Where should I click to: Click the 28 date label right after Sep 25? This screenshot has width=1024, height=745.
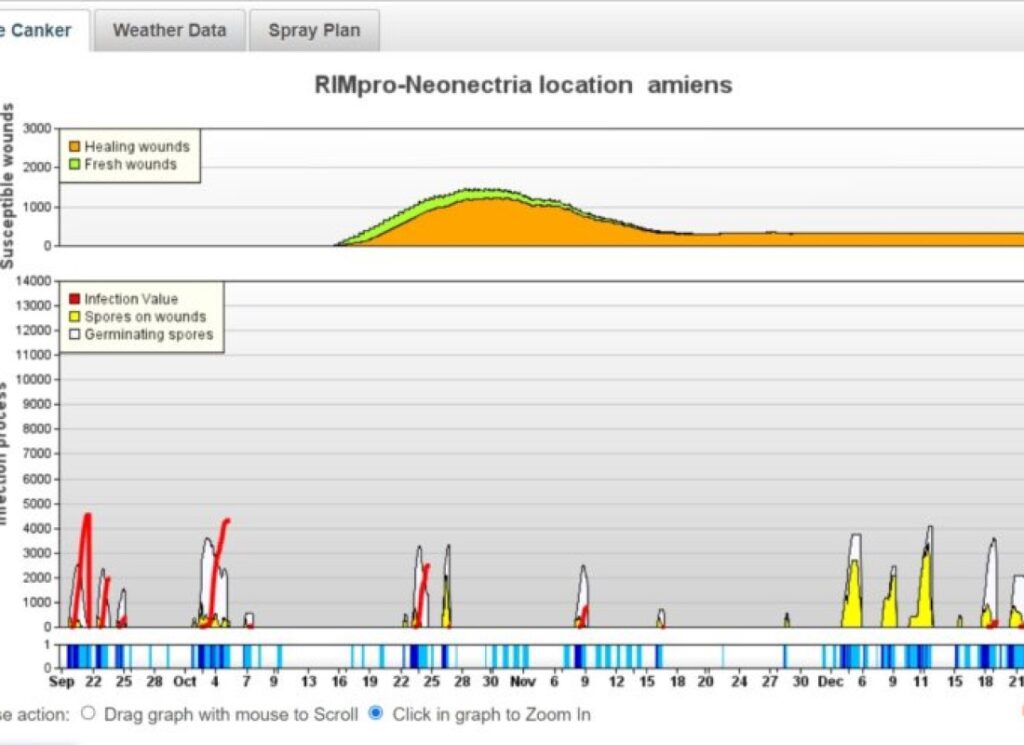[x=154, y=682]
